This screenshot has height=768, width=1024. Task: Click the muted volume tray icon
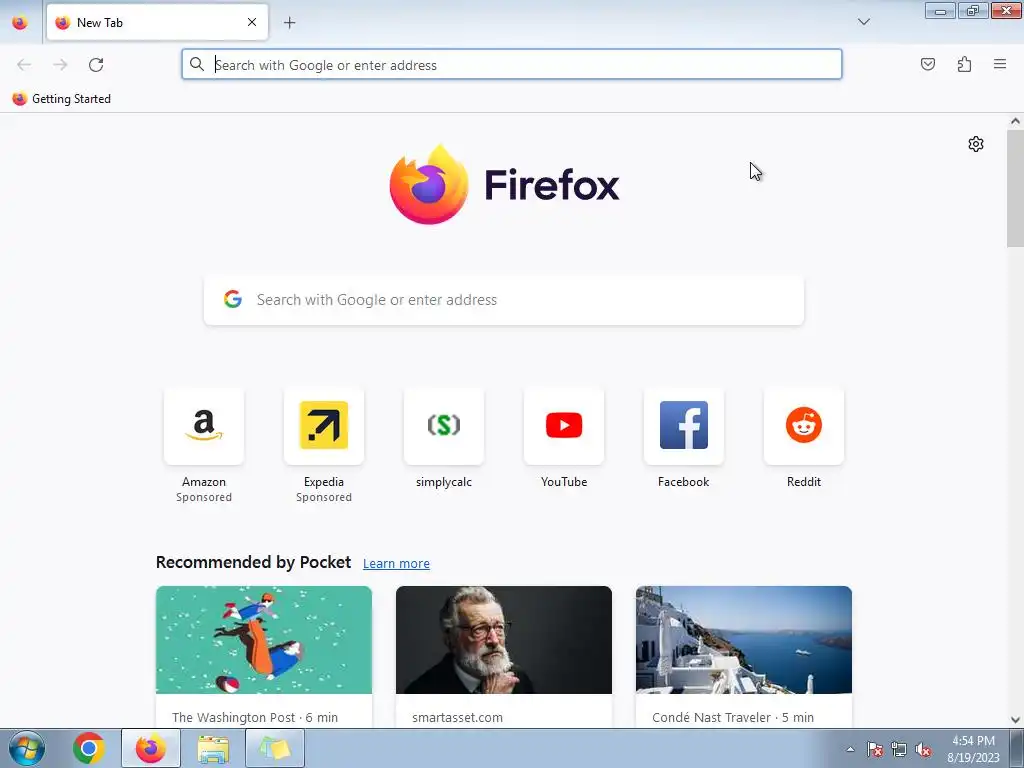(x=923, y=749)
